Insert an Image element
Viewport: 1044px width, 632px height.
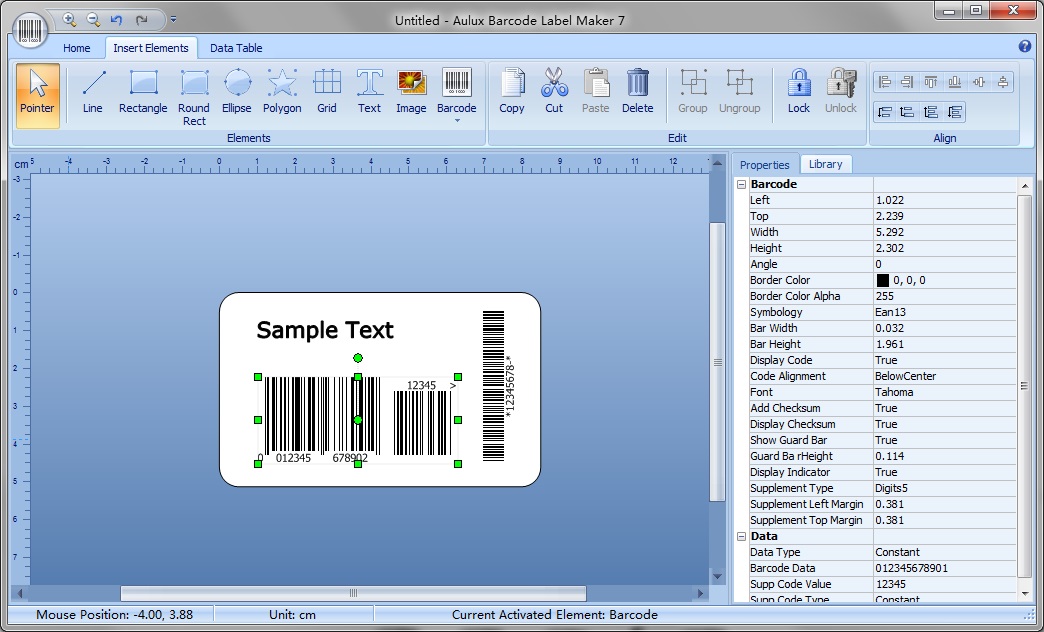point(411,91)
